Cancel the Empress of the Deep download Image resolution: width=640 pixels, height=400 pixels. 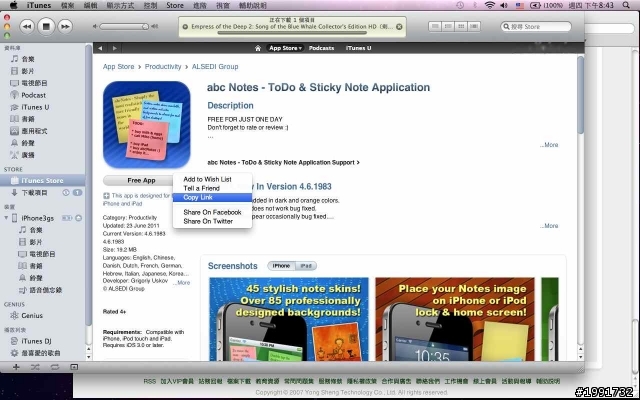point(399,27)
